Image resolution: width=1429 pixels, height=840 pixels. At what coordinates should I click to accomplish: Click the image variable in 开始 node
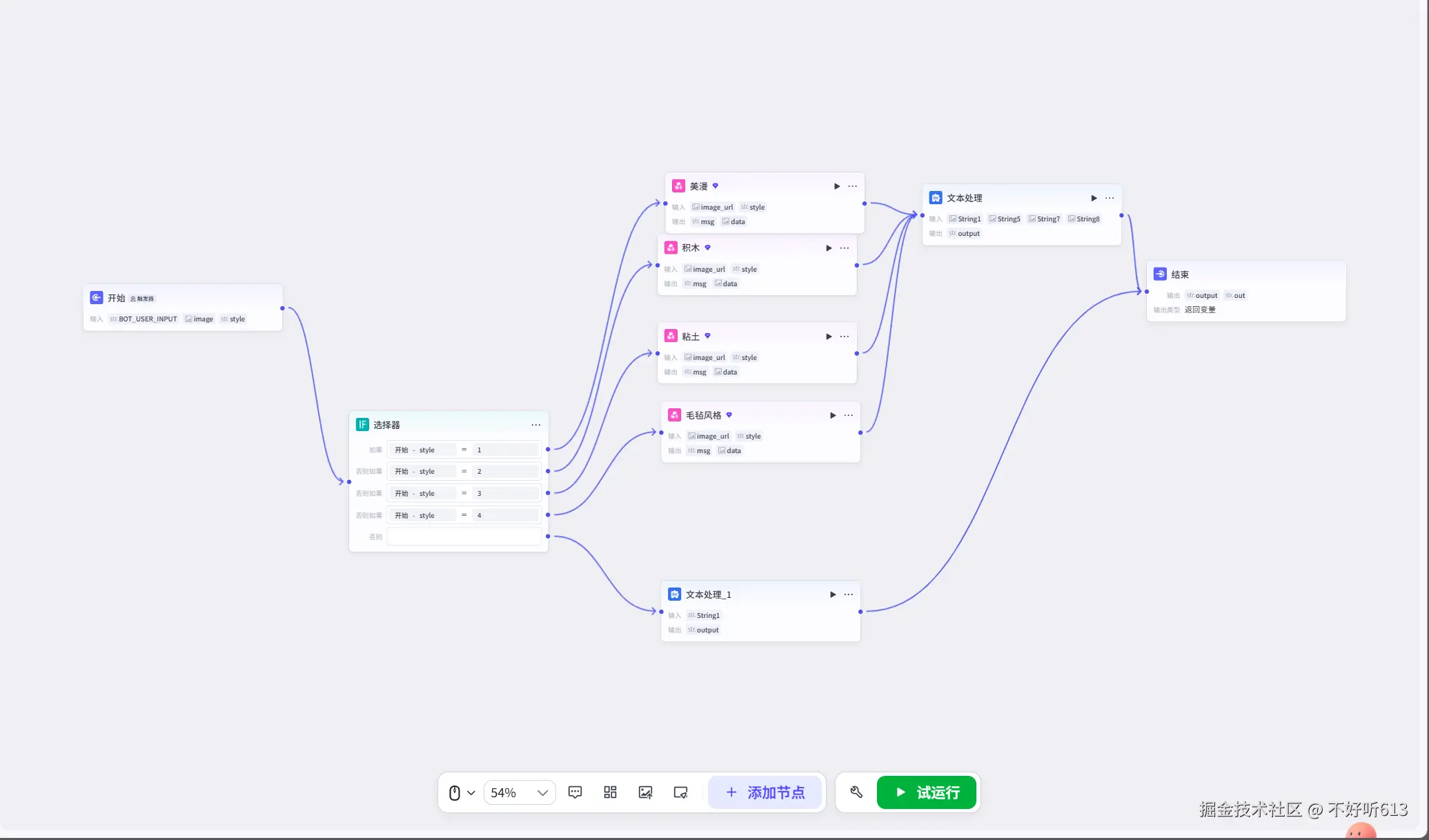coord(199,319)
